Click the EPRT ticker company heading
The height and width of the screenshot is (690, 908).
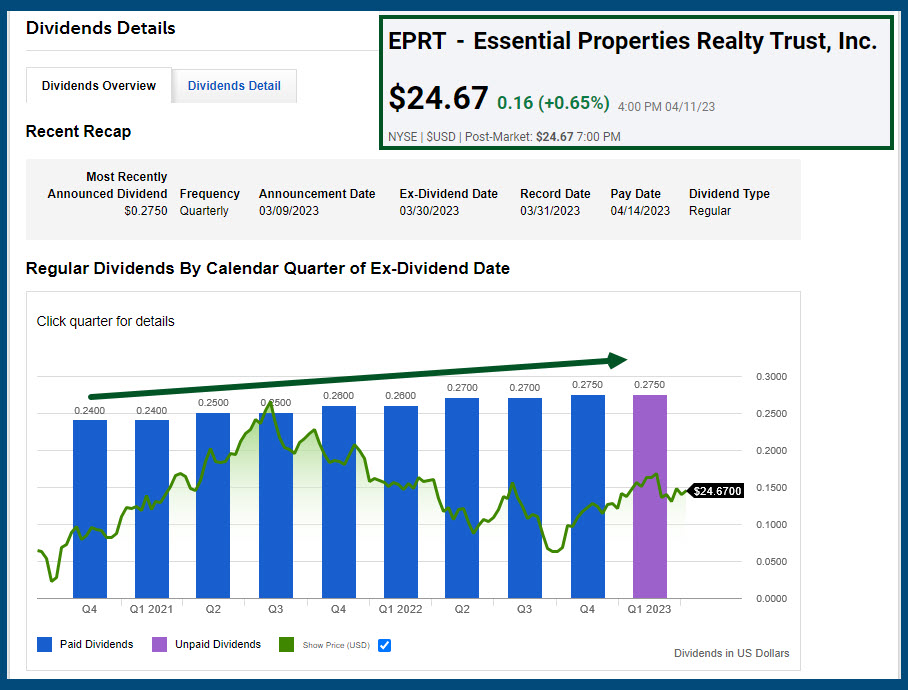(x=632, y=42)
